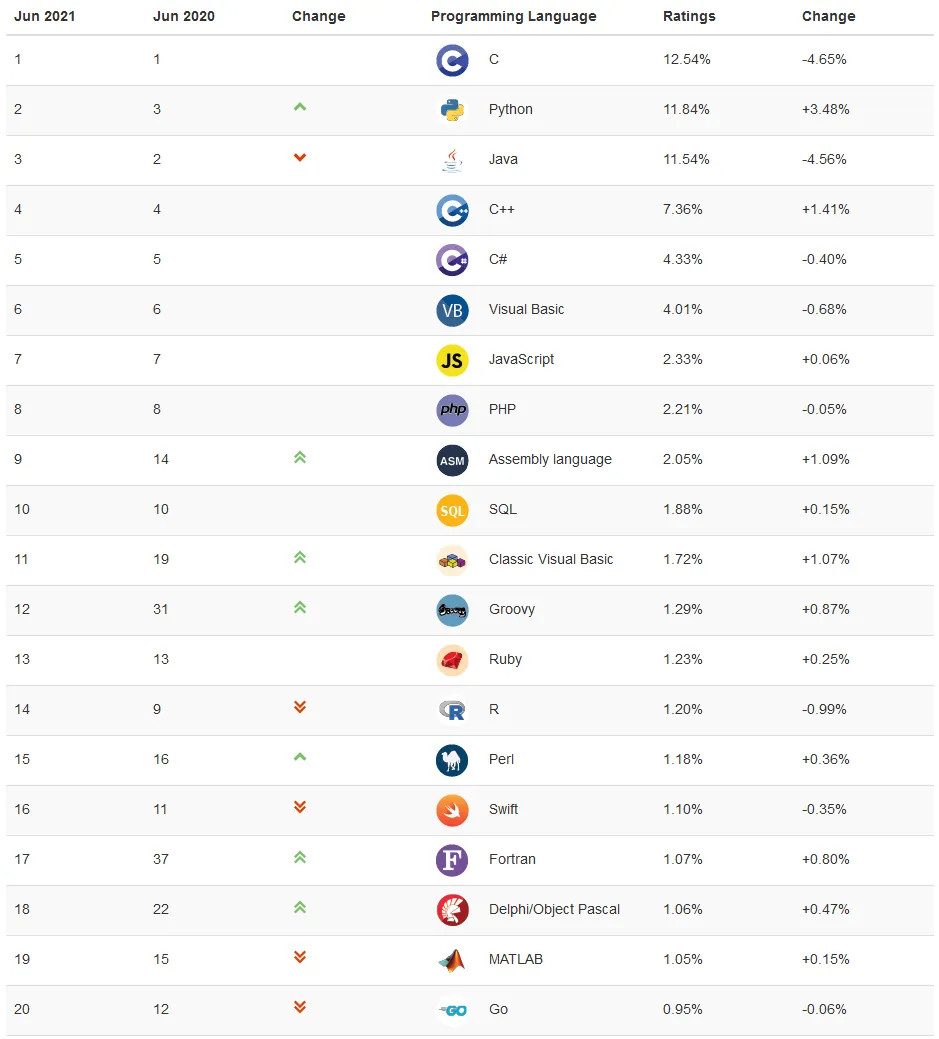Click the Groovy language name

point(512,609)
